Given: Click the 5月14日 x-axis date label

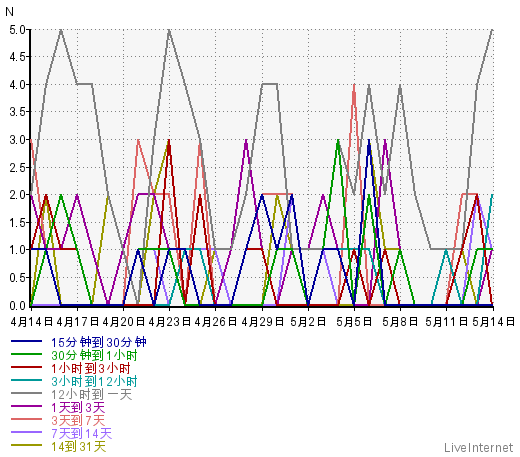Looking at the screenshot, I should click(493, 322).
